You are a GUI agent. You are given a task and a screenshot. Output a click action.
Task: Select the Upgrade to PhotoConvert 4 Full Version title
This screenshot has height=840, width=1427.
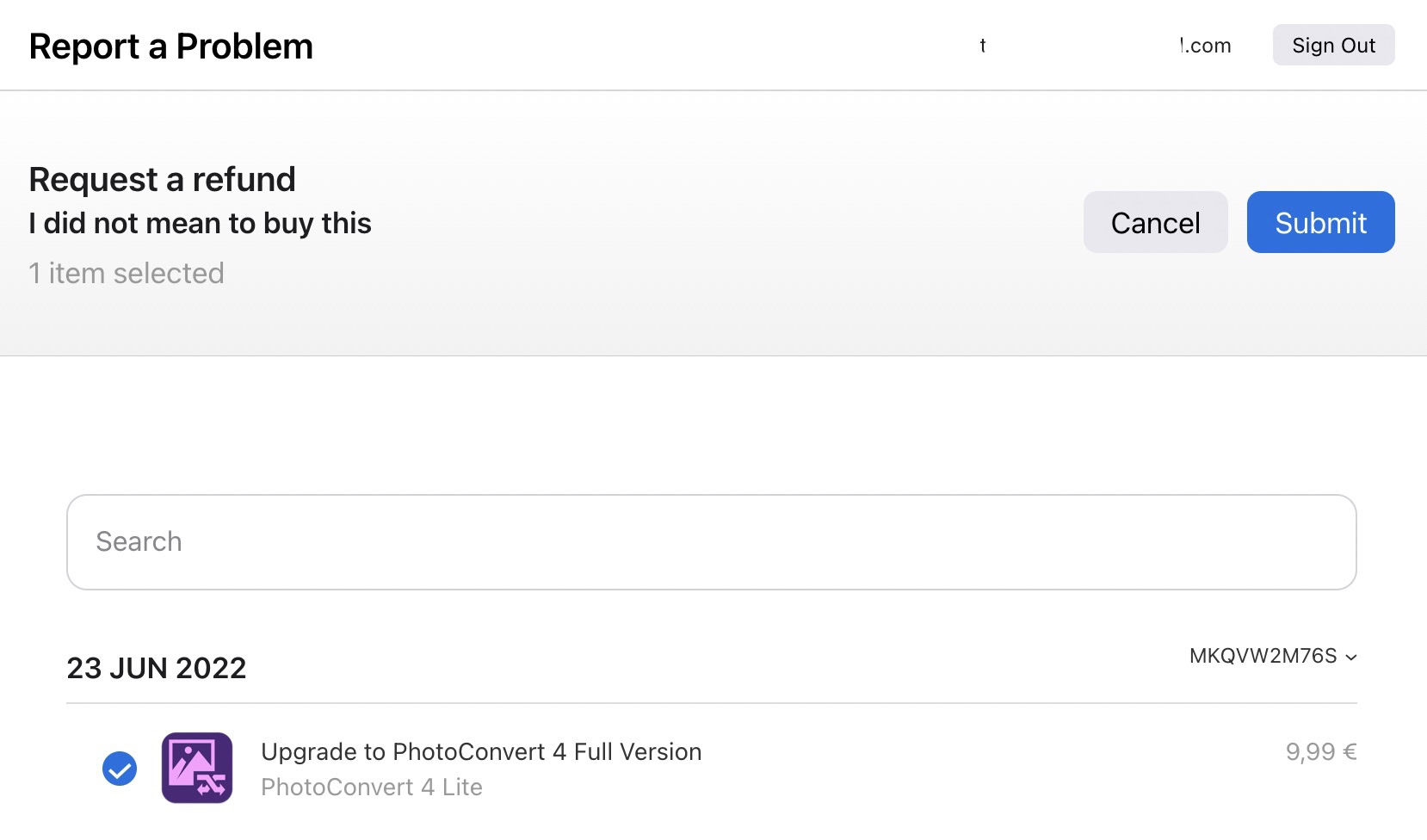pos(481,752)
